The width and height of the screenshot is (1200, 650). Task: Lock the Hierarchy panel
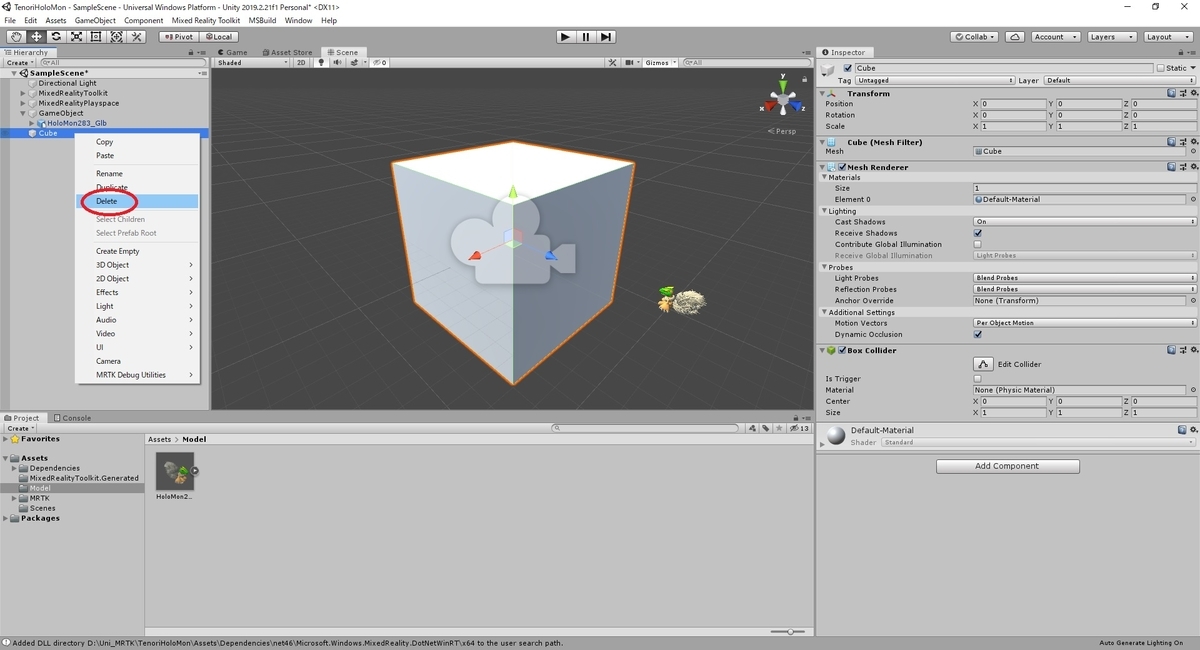pyautogui.click(x=191, y=52)
